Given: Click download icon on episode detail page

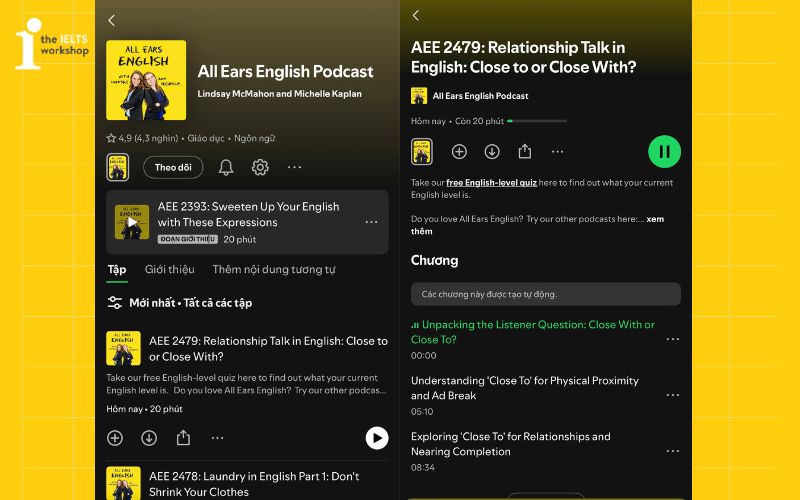Looking at the screenshot, I should pos(492,152).
